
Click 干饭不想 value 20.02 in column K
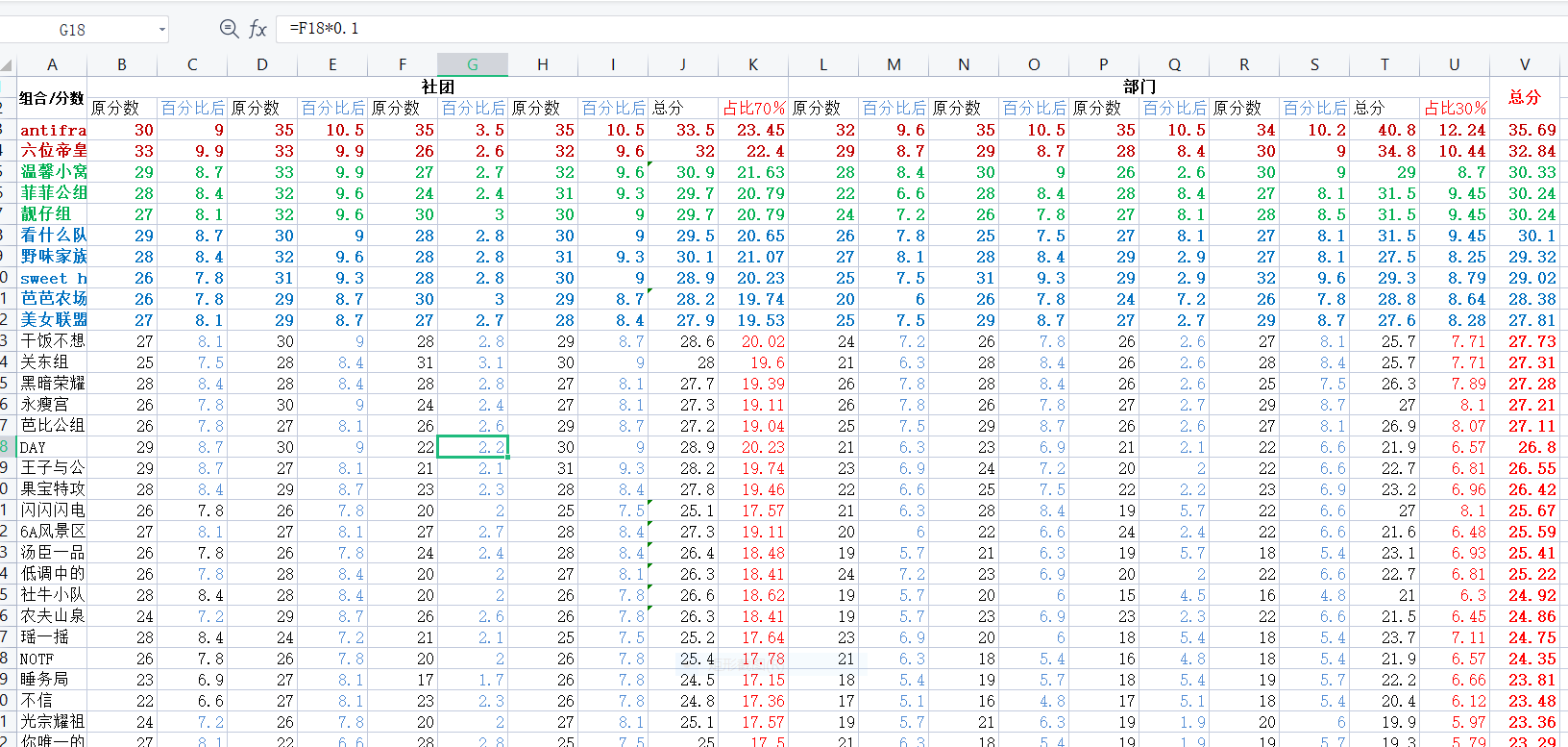[753, 341]
